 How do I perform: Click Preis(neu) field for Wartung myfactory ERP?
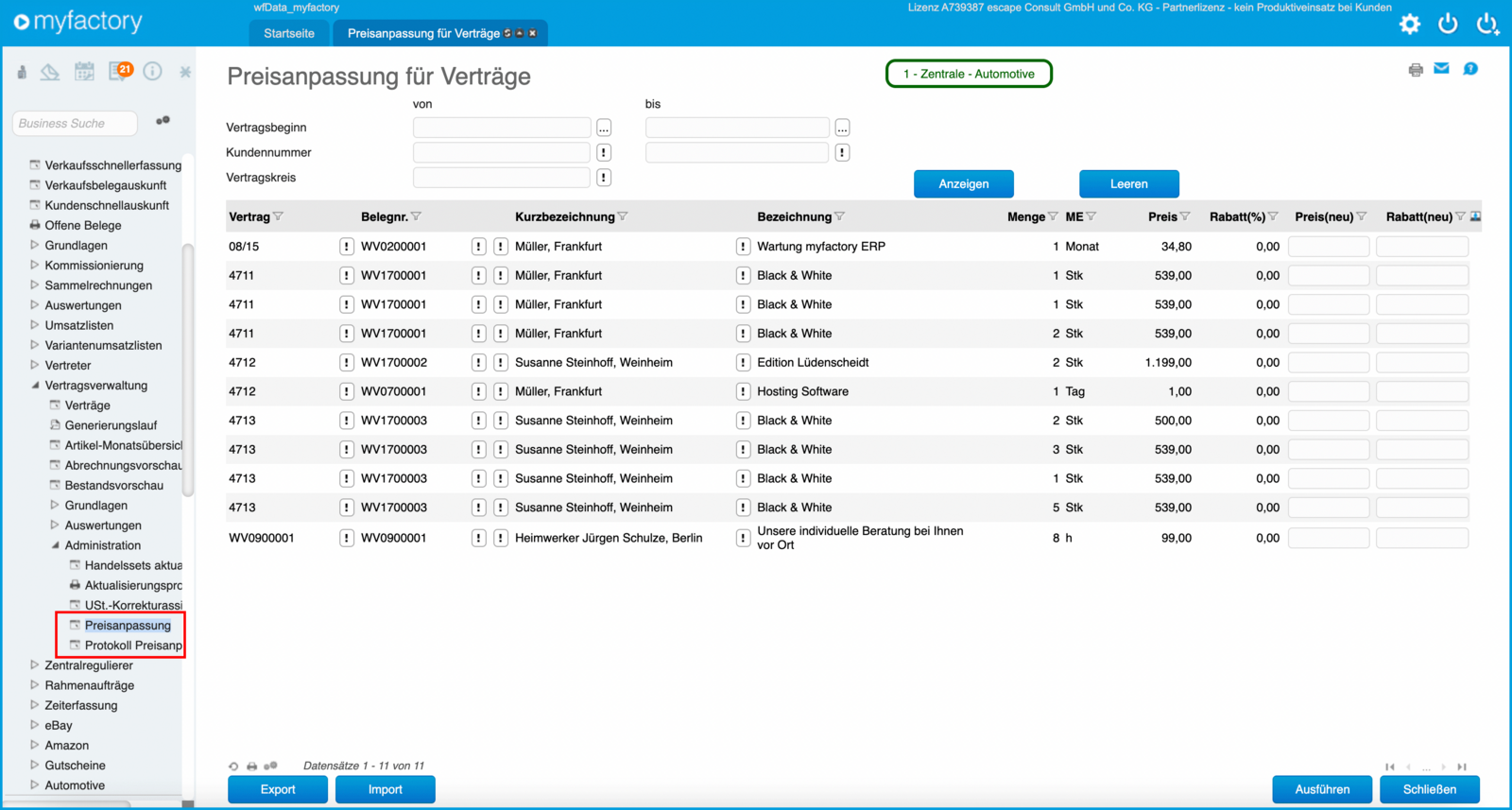pos(1329,247)
